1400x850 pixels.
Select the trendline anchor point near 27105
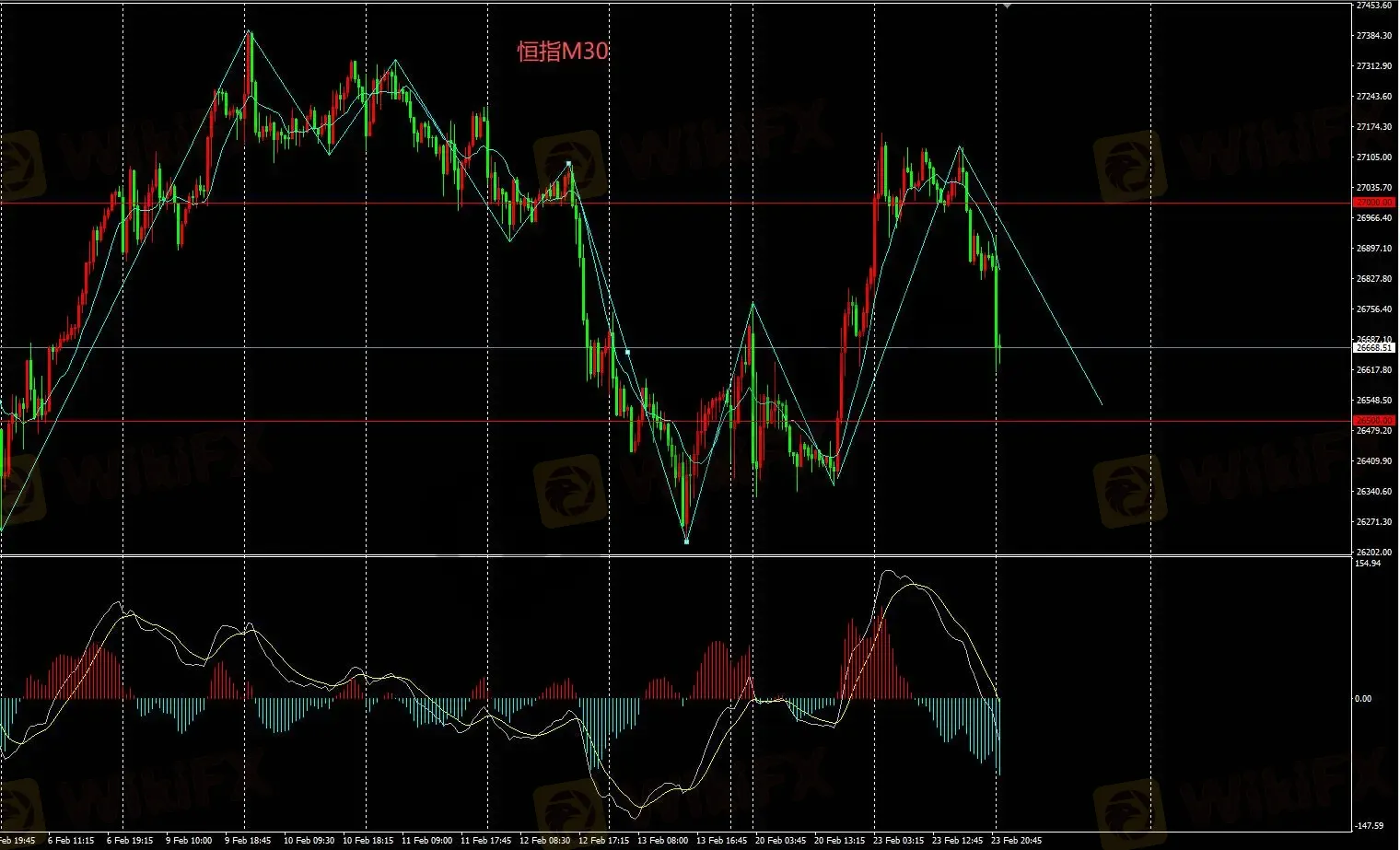(x=568, y=163)
